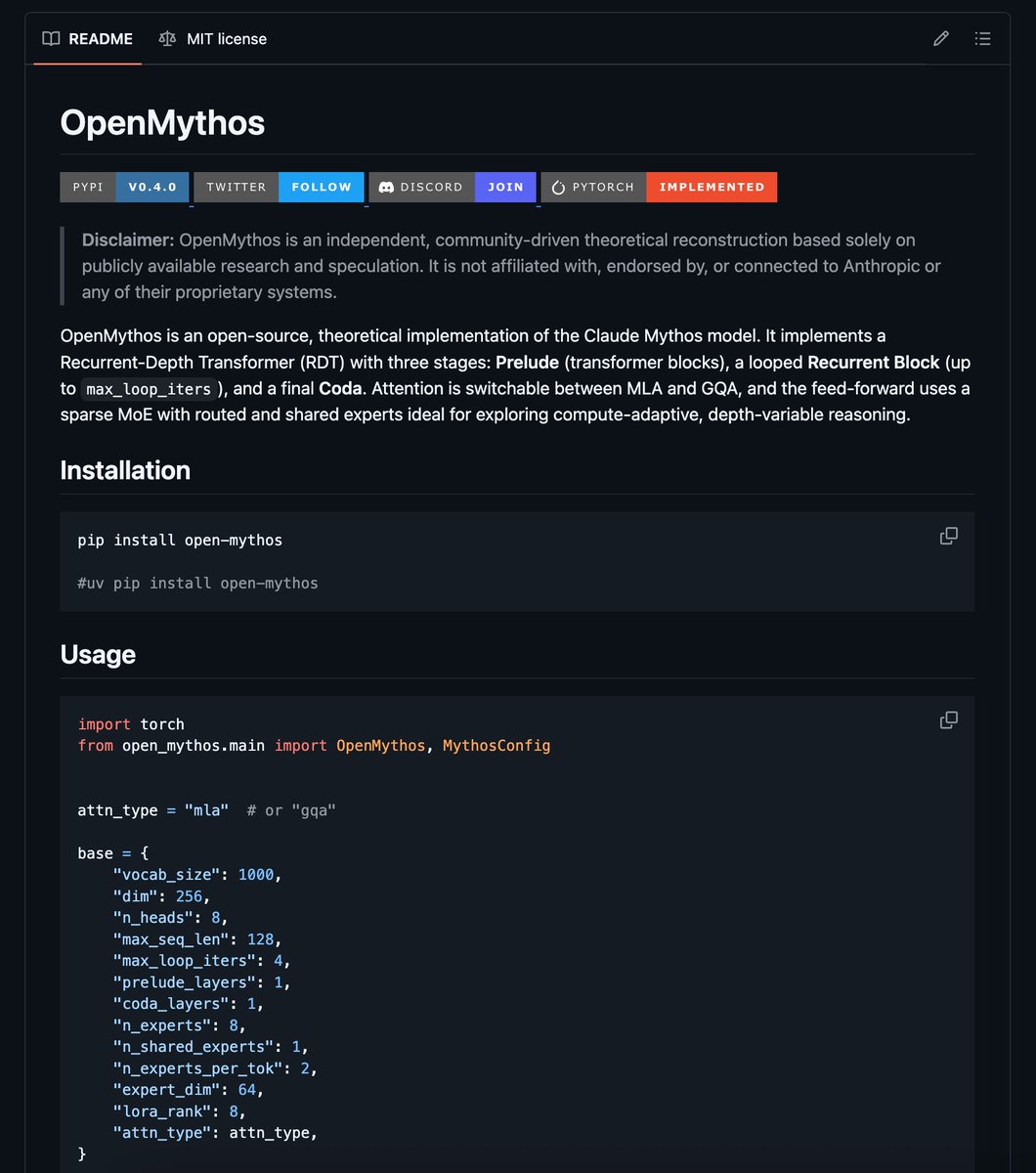Click the "max_seq_len": 128 line
The height and width of the screenshot is (1173, 1036).
point(197,939)
